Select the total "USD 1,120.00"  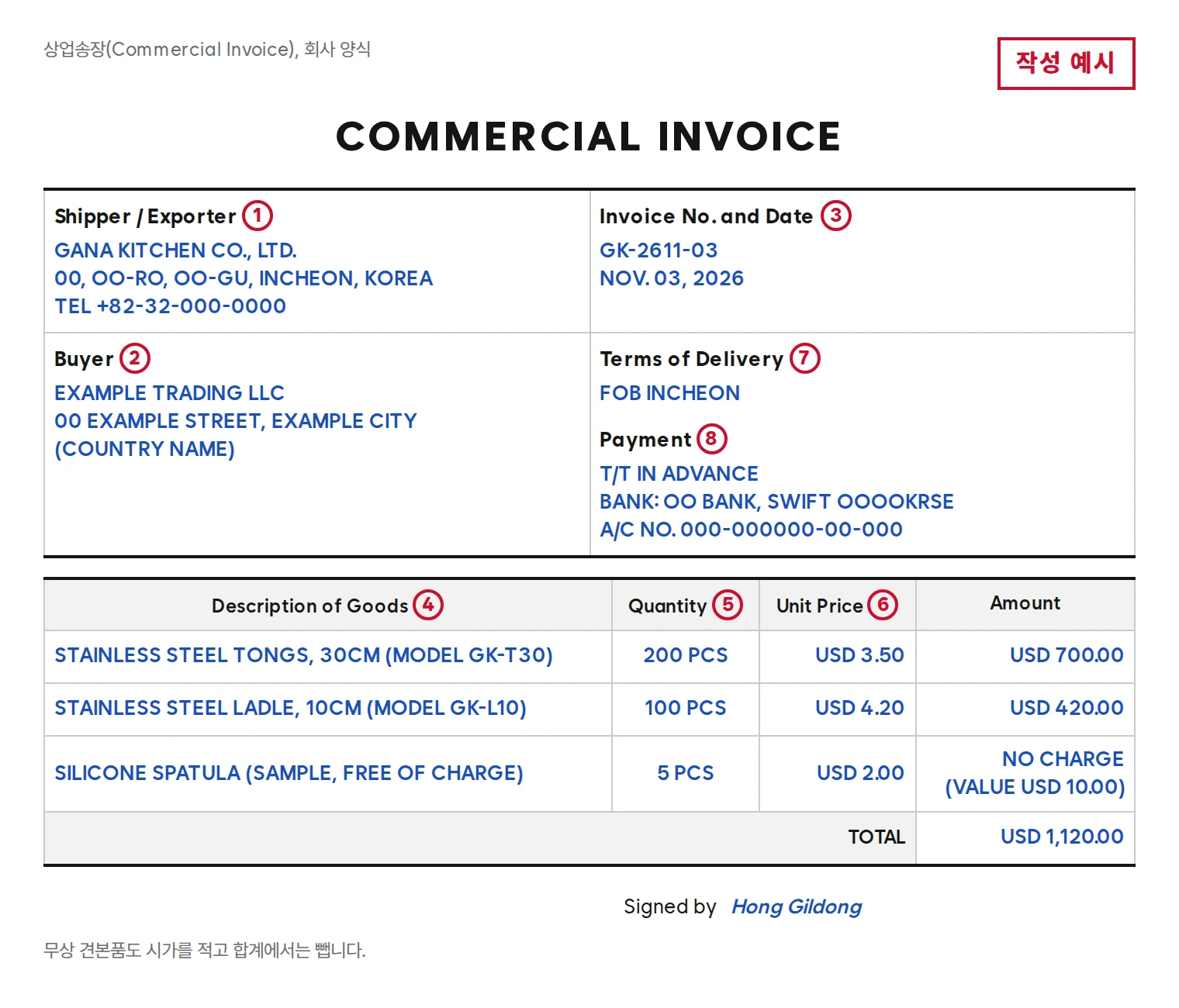point(1062,837)
